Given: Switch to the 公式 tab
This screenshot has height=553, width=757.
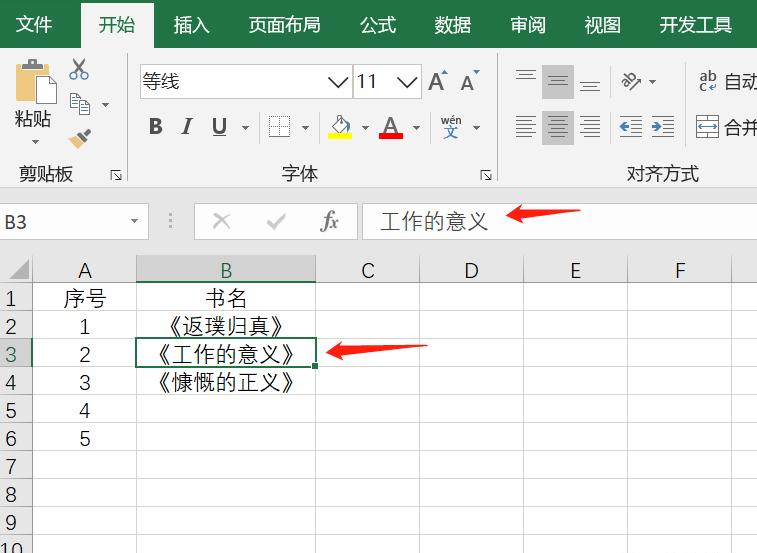Looking at the screenshot, I should (378, 24).
